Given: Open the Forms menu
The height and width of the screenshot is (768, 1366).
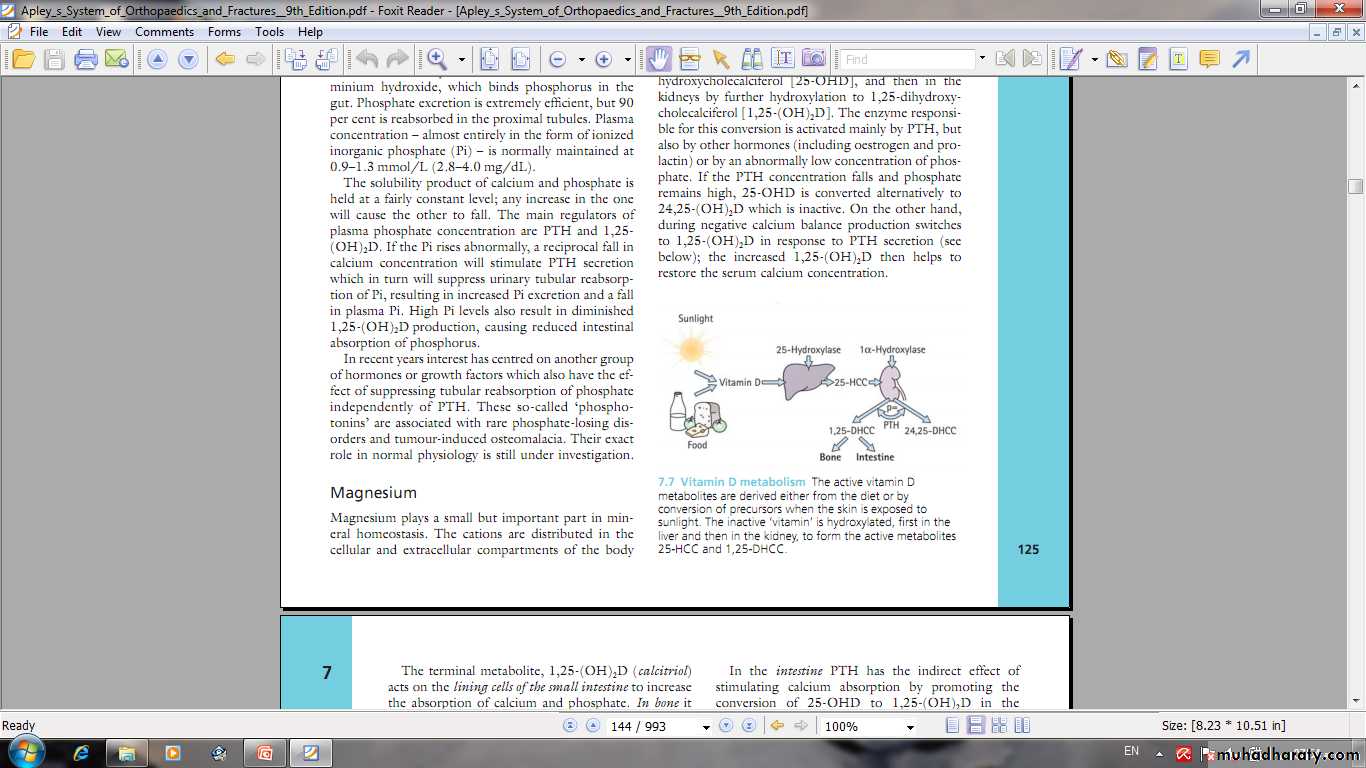Looking at the screenshot, I should tap(224, 31).
